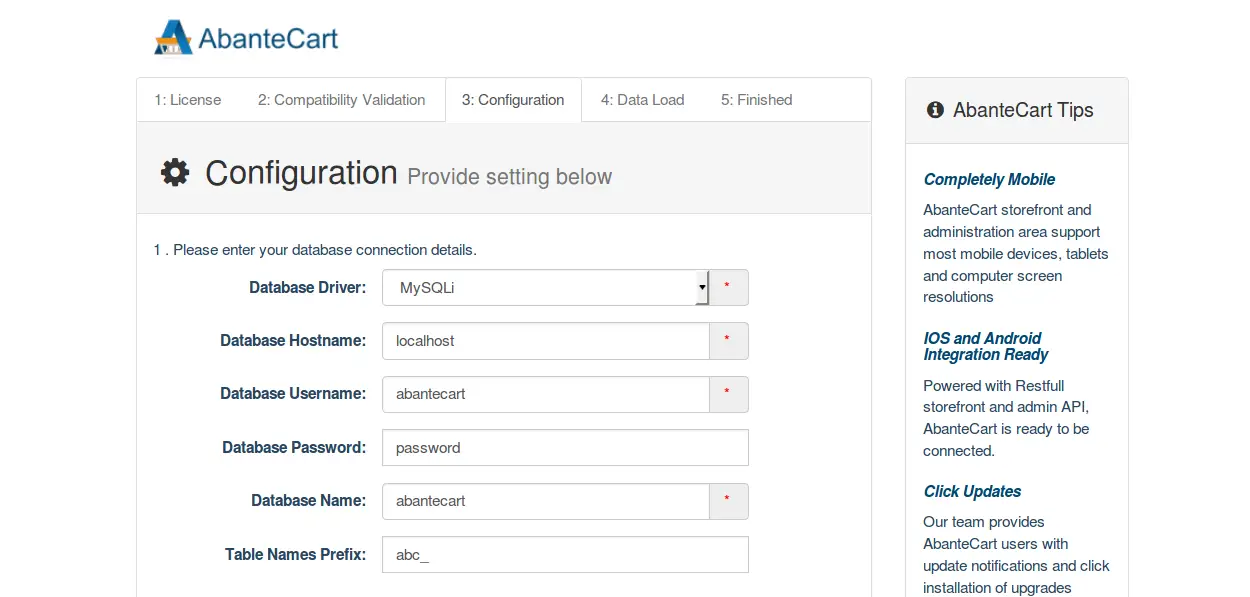Click the required asterisk next to Database Username
1250x597 pixels.
tap(728, 394)
